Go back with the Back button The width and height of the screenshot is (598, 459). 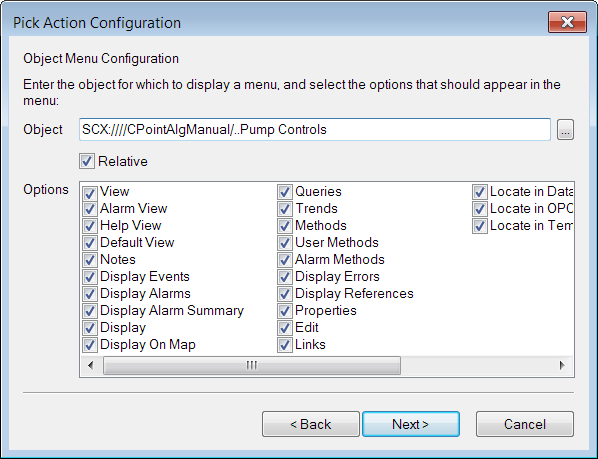click(x=311, y=424)
